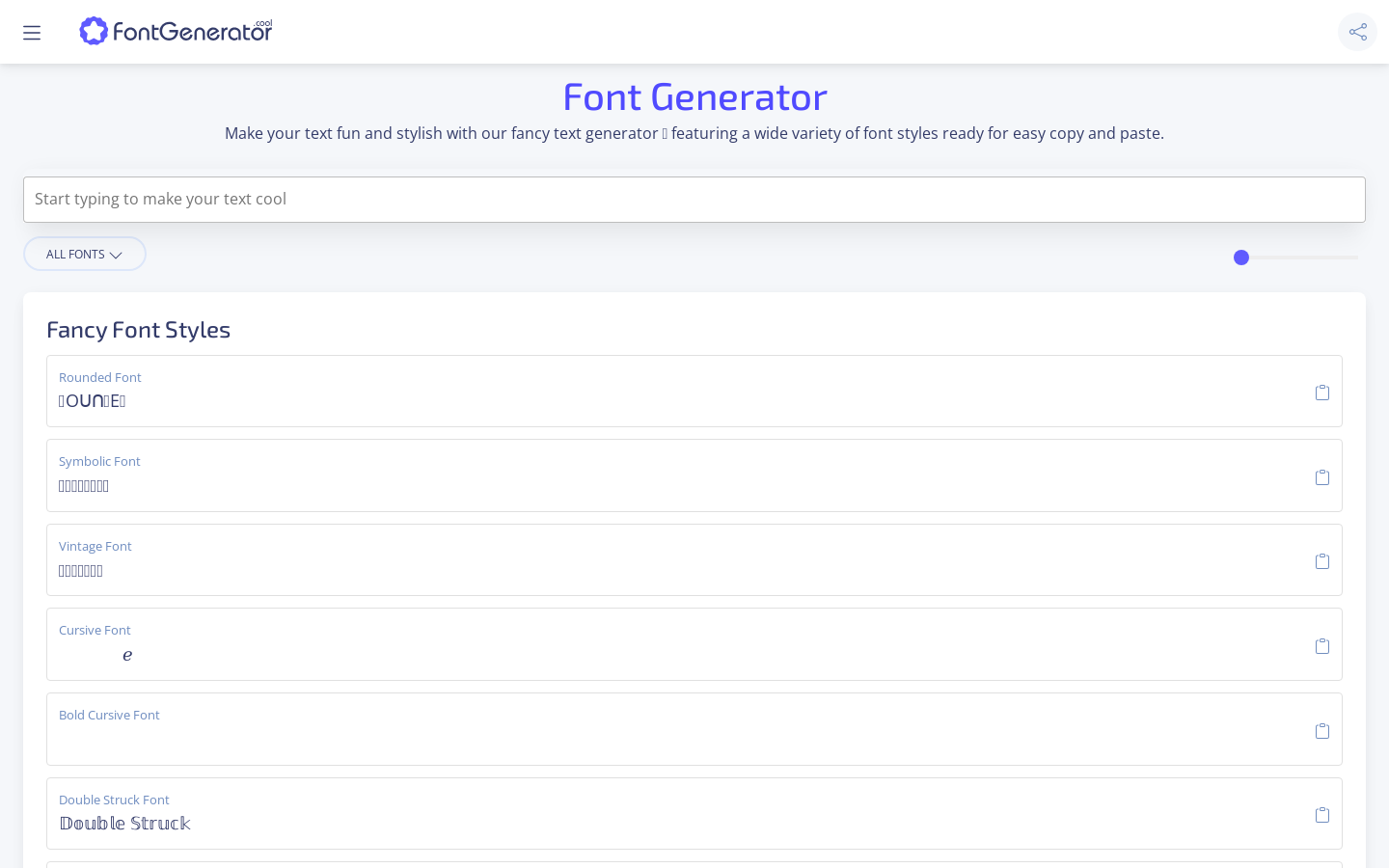Viewport: 1389px width, 868px height.
Task: Copy the Cursive Font text
Action: (x=1322, y=646)
